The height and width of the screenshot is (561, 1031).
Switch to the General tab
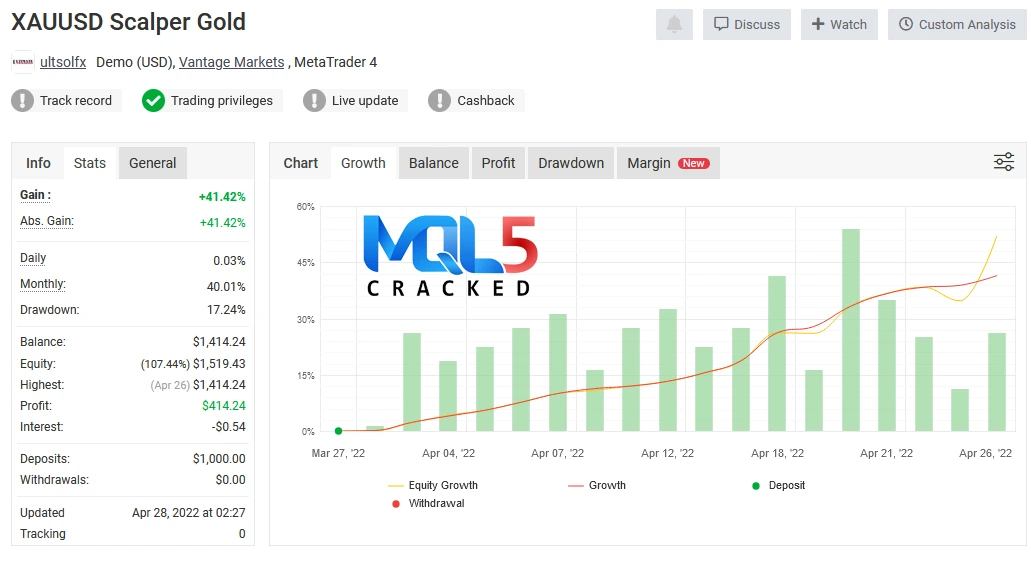click(153, 163)
